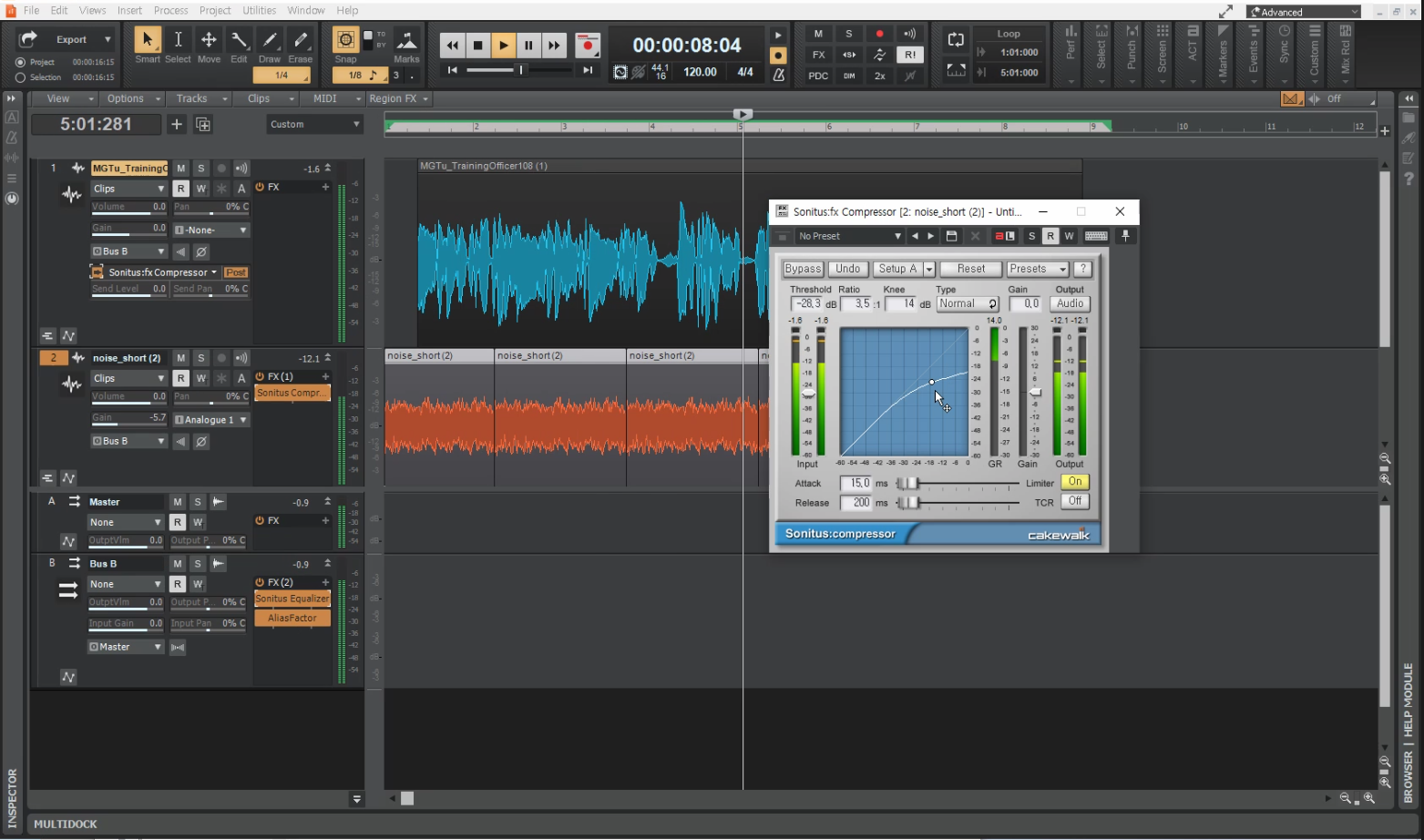The height and width of the screenshot is (840, 1424).
Task: Open the Utilities menu
Action: coord(259,10)
